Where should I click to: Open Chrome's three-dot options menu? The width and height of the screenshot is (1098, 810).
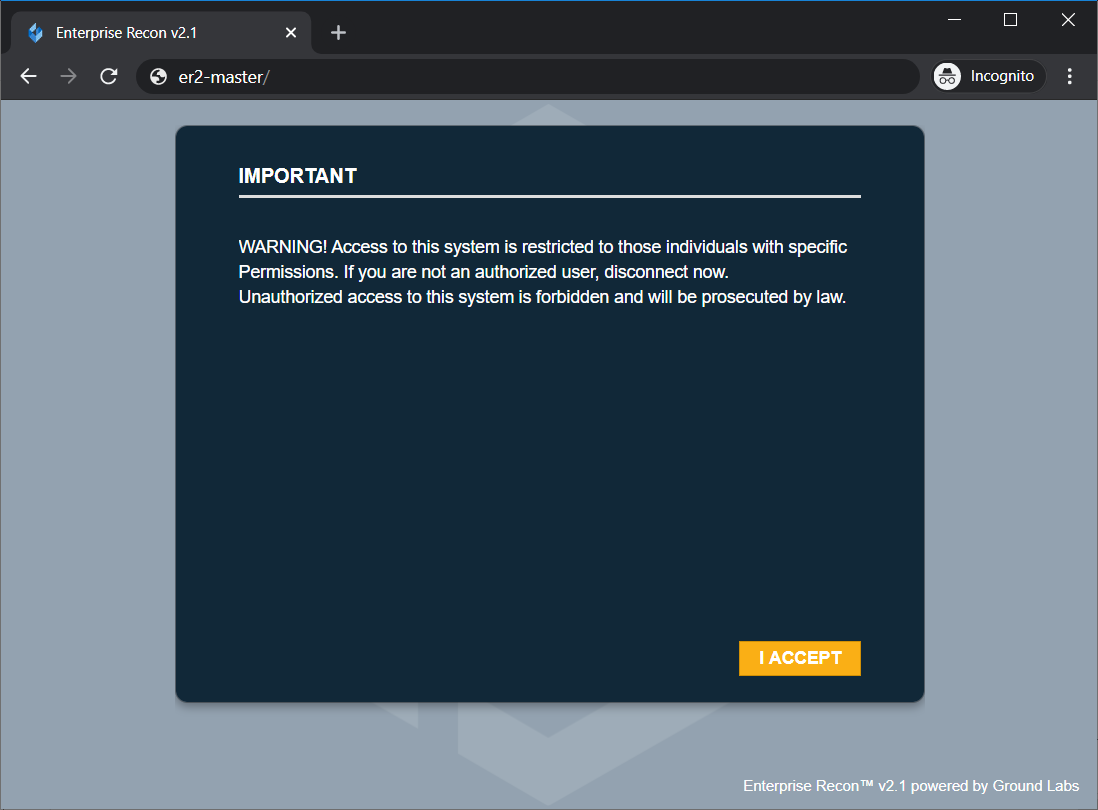[x=1070, y=75]
